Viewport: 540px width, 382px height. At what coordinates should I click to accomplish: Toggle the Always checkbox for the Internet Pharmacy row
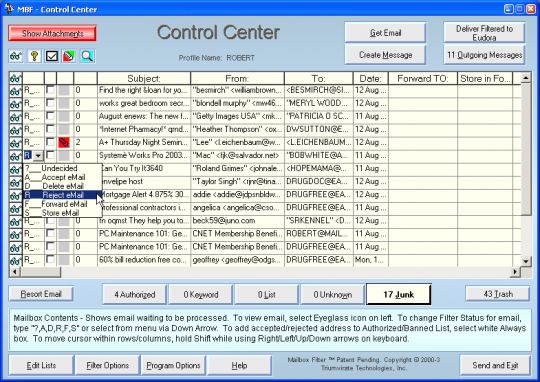(50, 129)
